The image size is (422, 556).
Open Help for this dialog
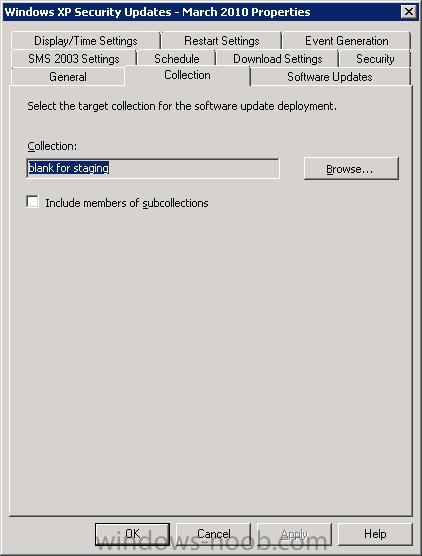(375, 534)
